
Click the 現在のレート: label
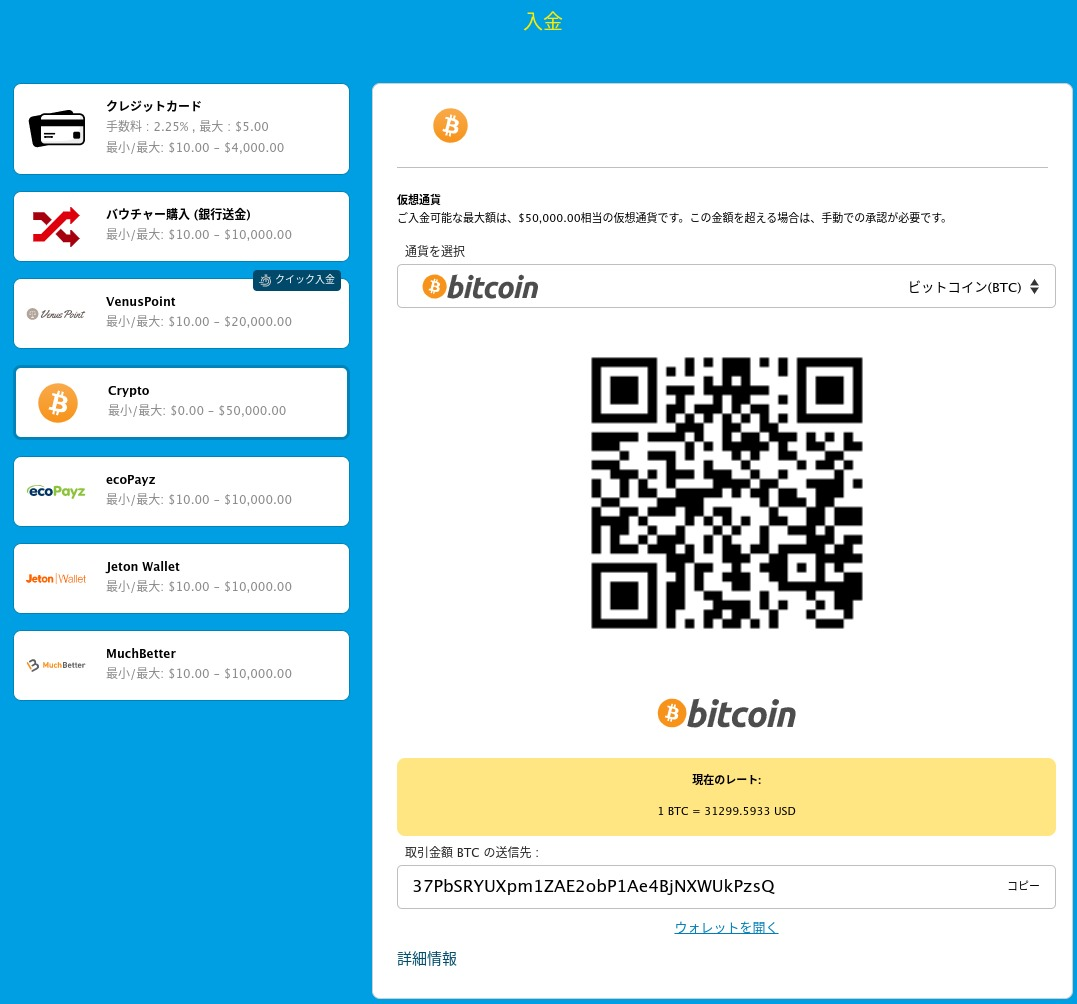pos(727,779)
